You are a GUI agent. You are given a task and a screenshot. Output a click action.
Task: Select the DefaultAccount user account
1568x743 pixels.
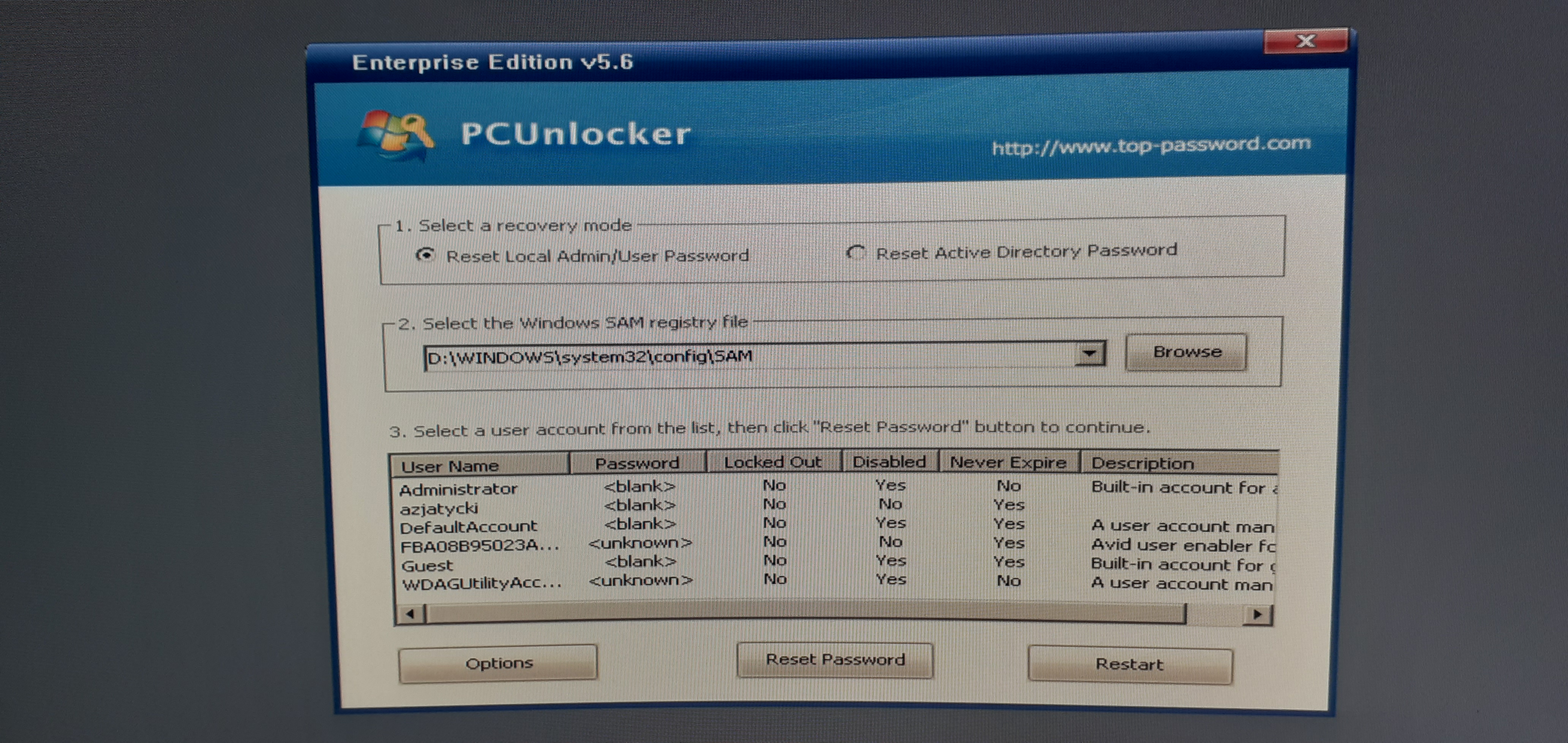[469, 526]
